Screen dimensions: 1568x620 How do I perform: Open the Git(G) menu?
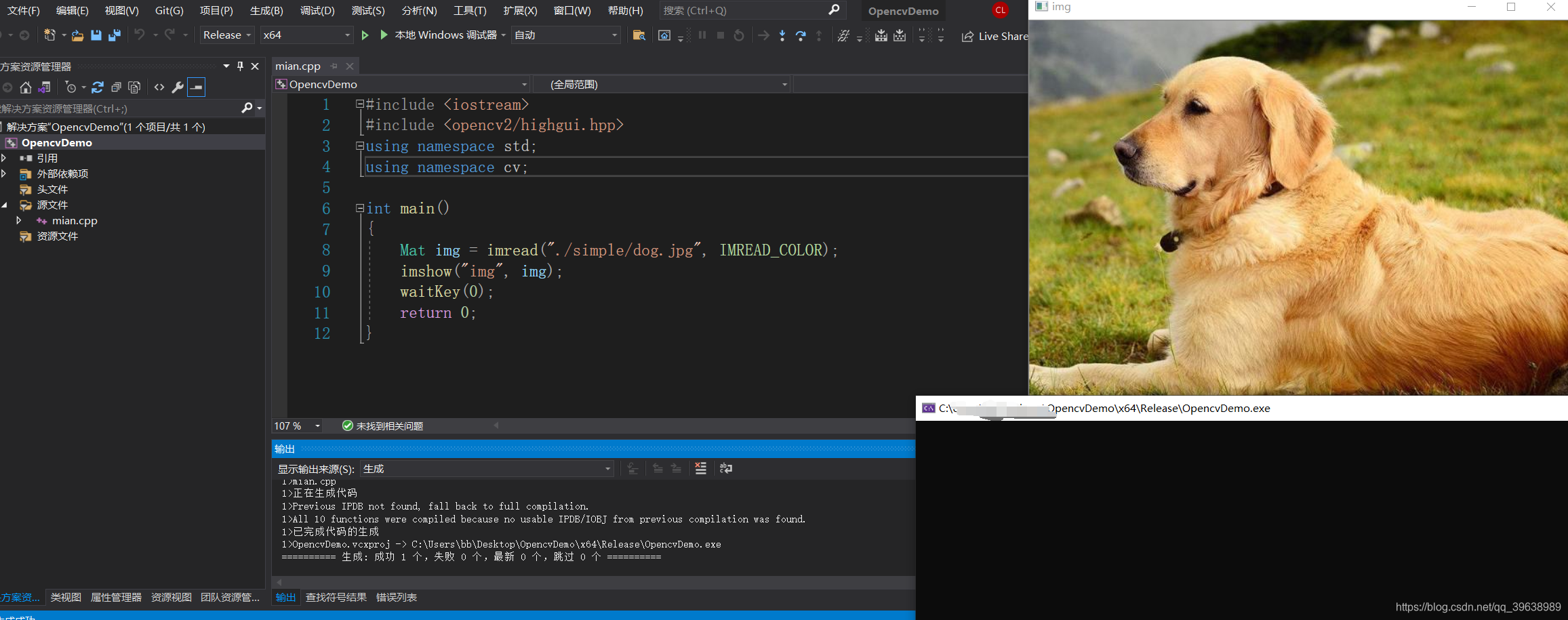pyautogui.click(x=169, y=11)
